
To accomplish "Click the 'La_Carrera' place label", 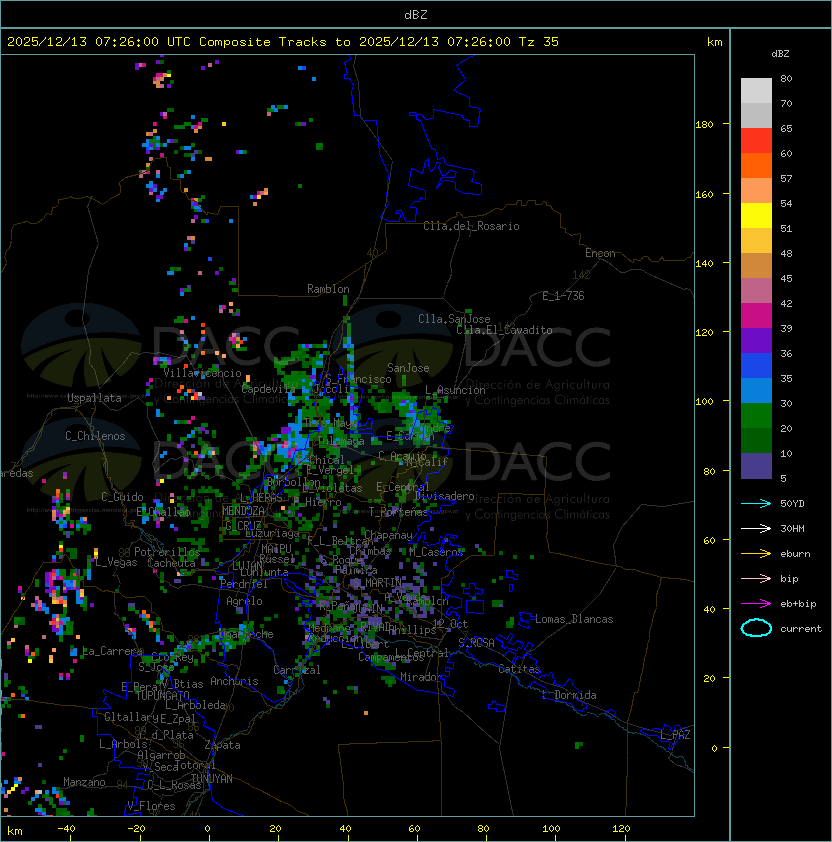I will [112, 651].
